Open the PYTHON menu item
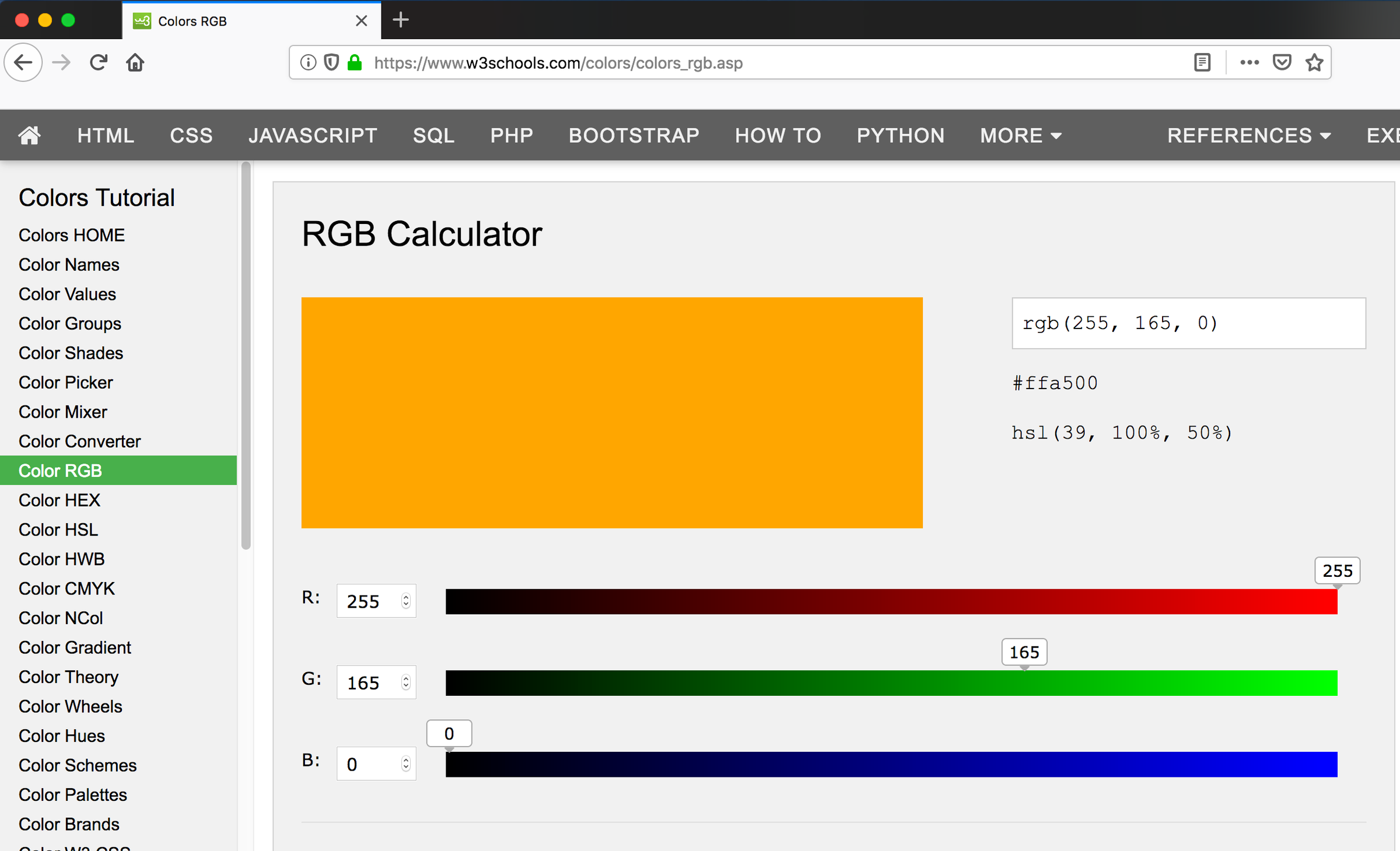The width and height of the screenshot is (1400, 851). click(900, 135)
